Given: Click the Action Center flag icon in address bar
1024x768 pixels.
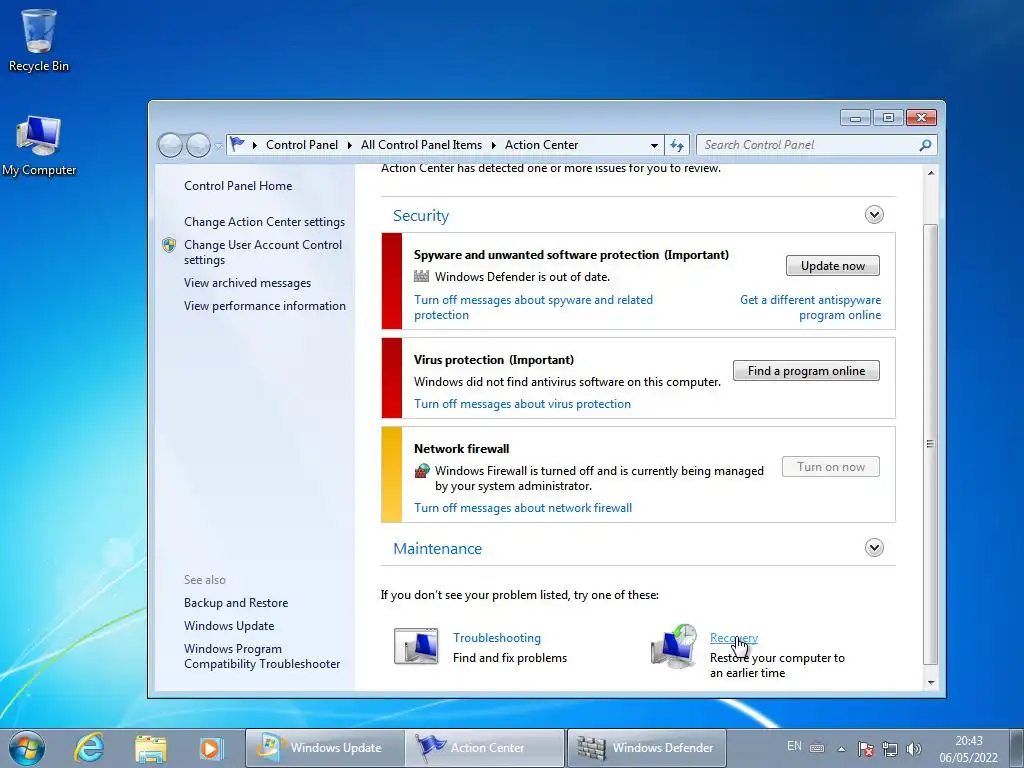Looking at the screenshot, I should point(238,144).
